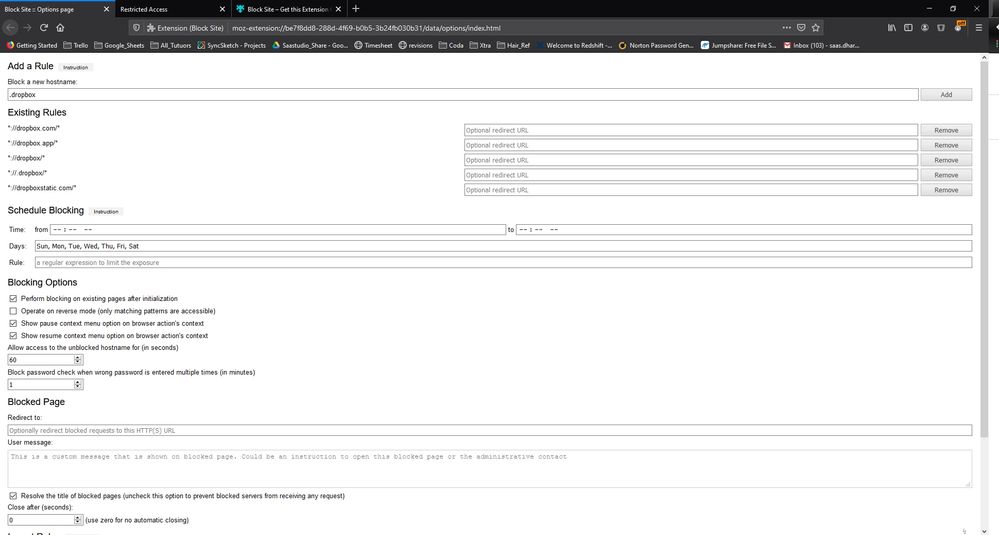The height and width of the screenshot is (535, 999).
Task: Open Schedule Blocking Instruction button
Action: coord(106,211)
